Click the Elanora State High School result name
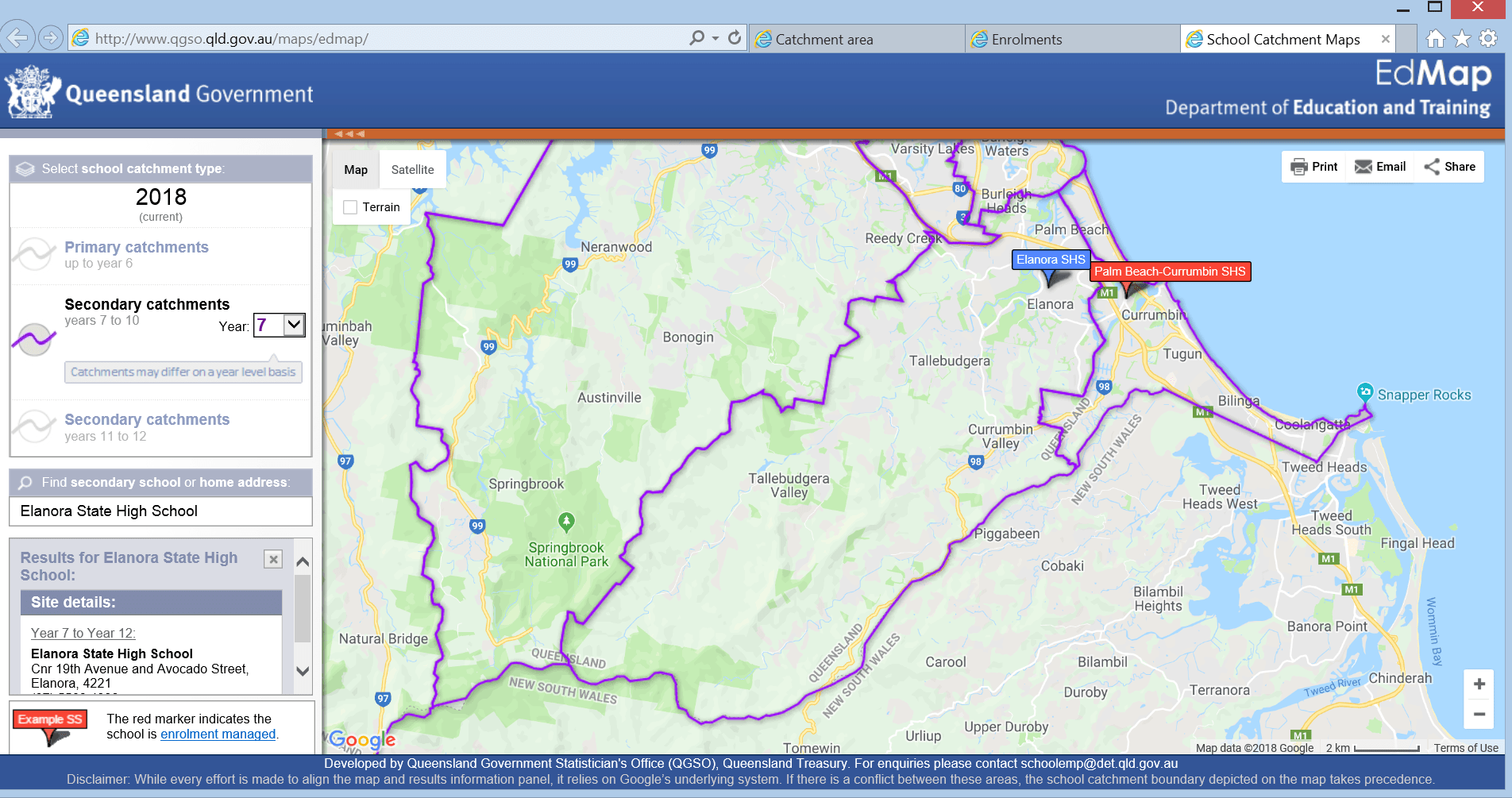The width and height of the screenshot is (1512, 798). coord(112,653)
